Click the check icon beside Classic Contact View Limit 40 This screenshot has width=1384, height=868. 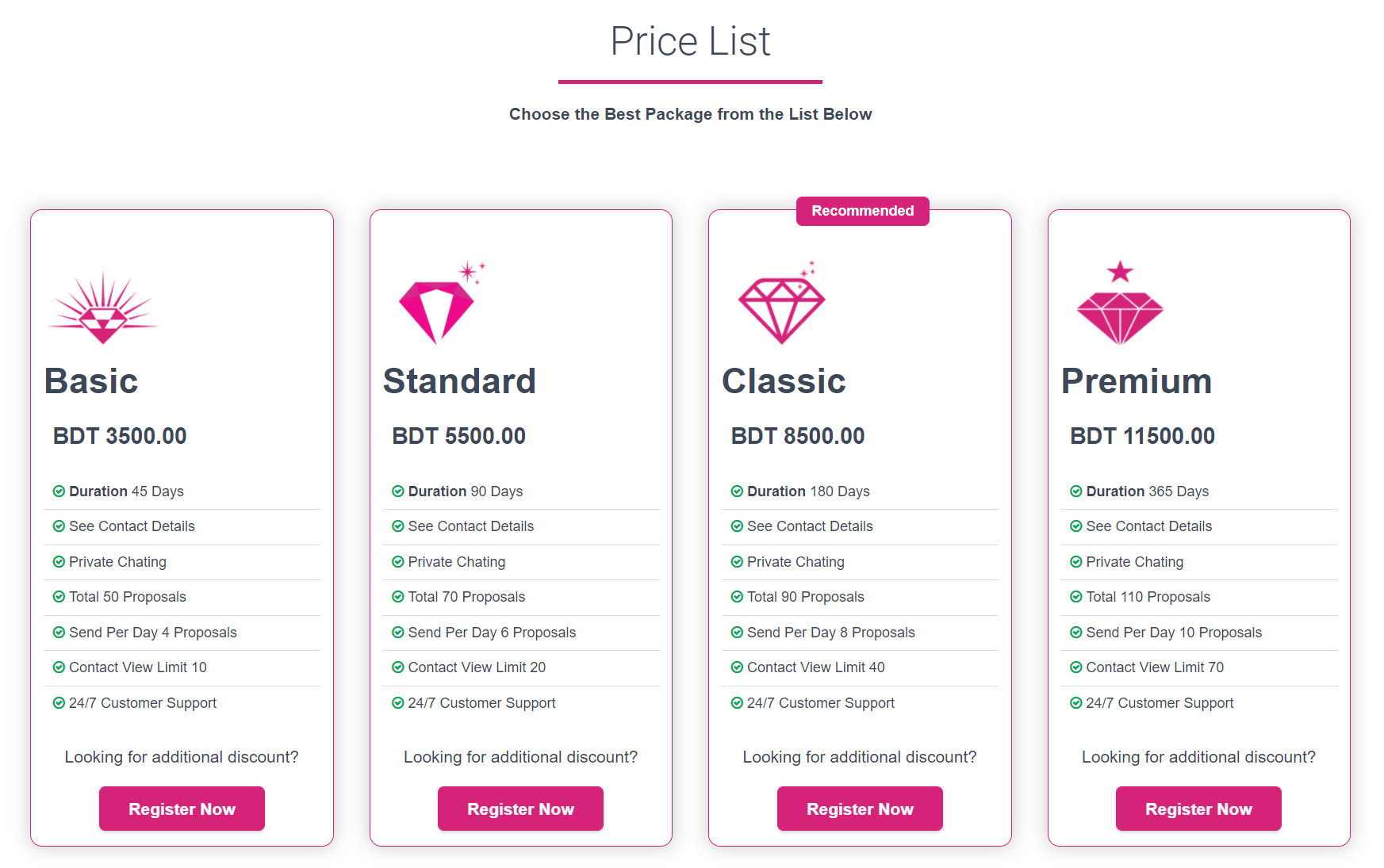point(737,667)
